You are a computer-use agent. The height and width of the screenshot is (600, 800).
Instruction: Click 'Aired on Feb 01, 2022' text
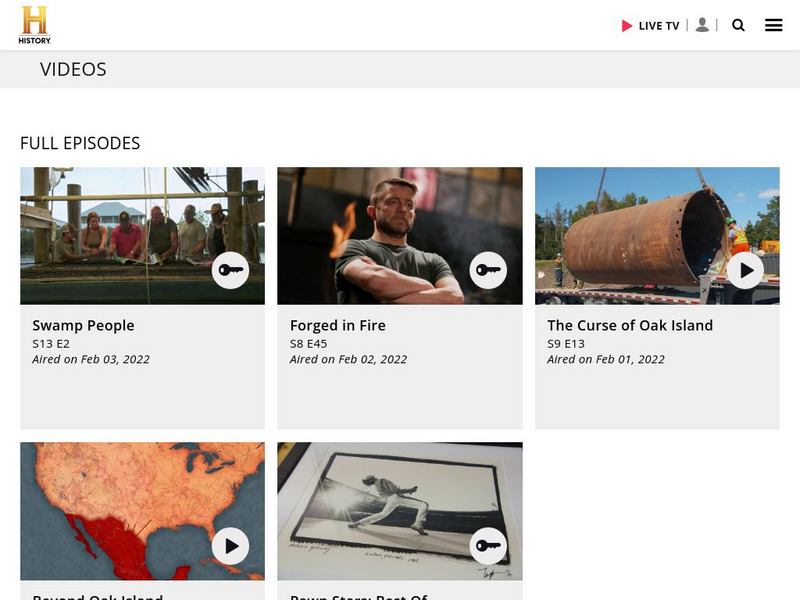tap(606, 359)
